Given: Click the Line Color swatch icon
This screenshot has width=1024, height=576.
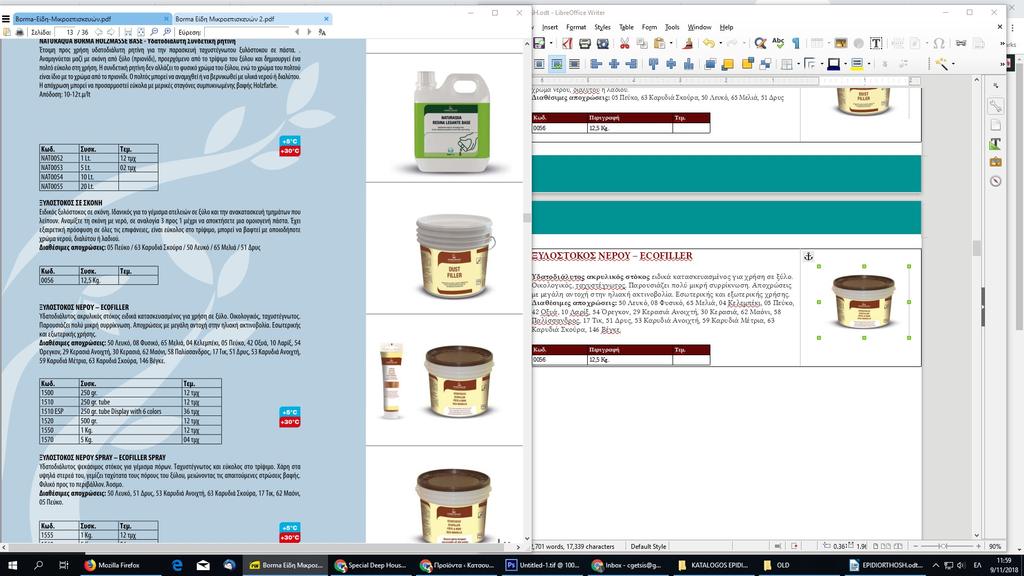Looking at the screenshot, I should 834,63.
